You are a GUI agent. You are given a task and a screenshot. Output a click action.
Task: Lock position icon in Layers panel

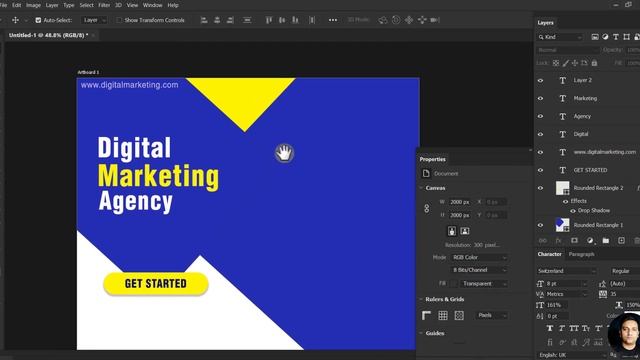click(x=575, y=63)
